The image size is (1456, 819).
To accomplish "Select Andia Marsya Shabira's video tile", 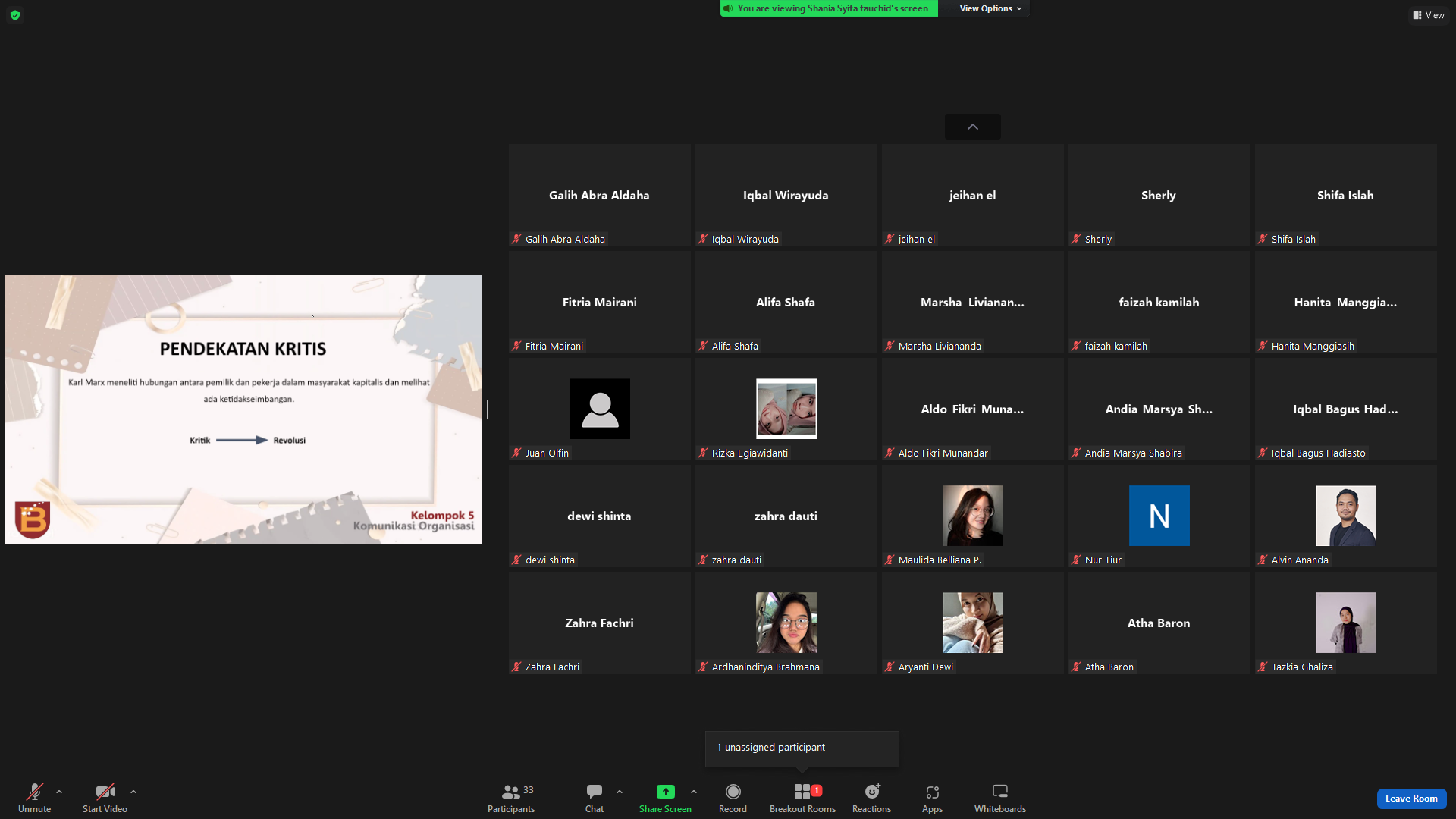I will tap(1159, 409).
